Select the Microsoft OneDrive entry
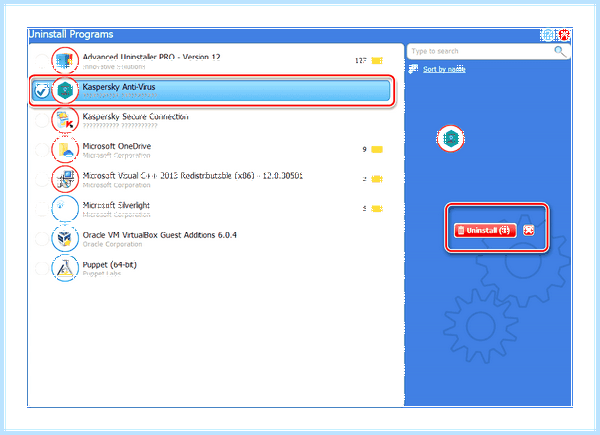 point(117,146)
